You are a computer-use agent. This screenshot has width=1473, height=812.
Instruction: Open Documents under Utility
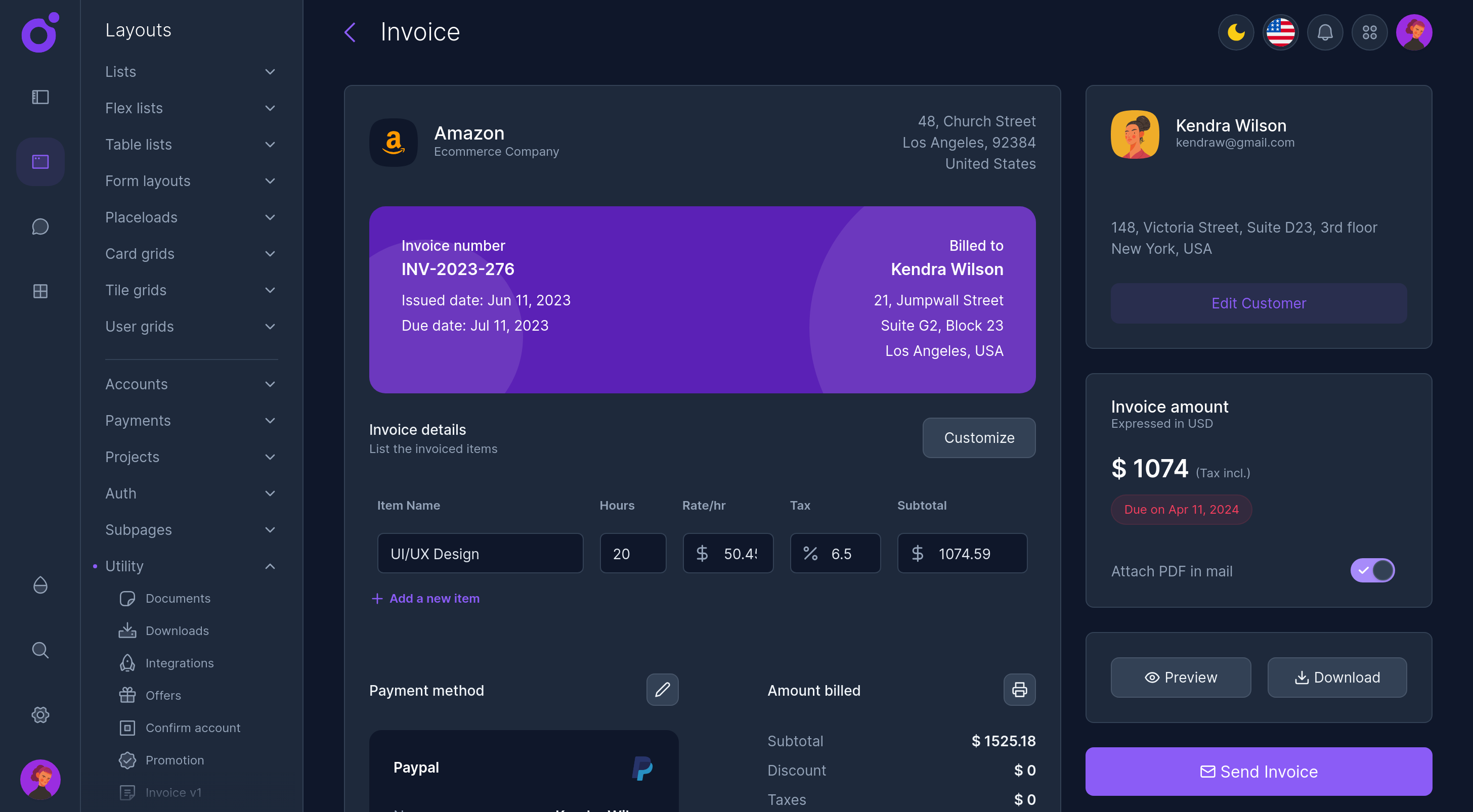177,598
